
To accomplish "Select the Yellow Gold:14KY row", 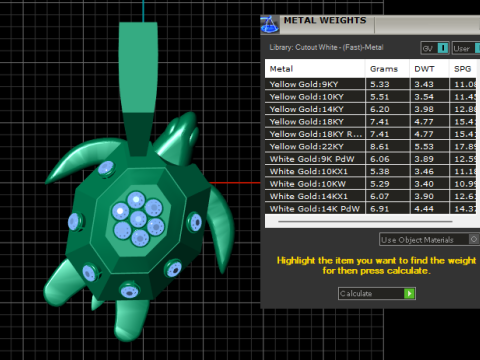I will 371,109.
